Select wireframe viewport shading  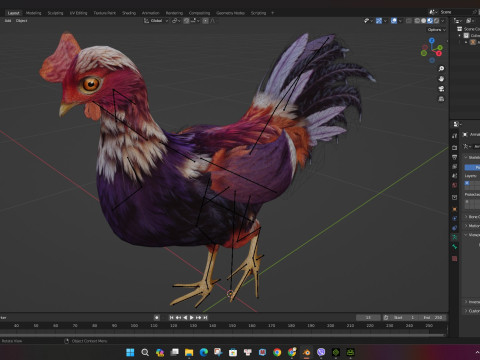tap(417, 21)
